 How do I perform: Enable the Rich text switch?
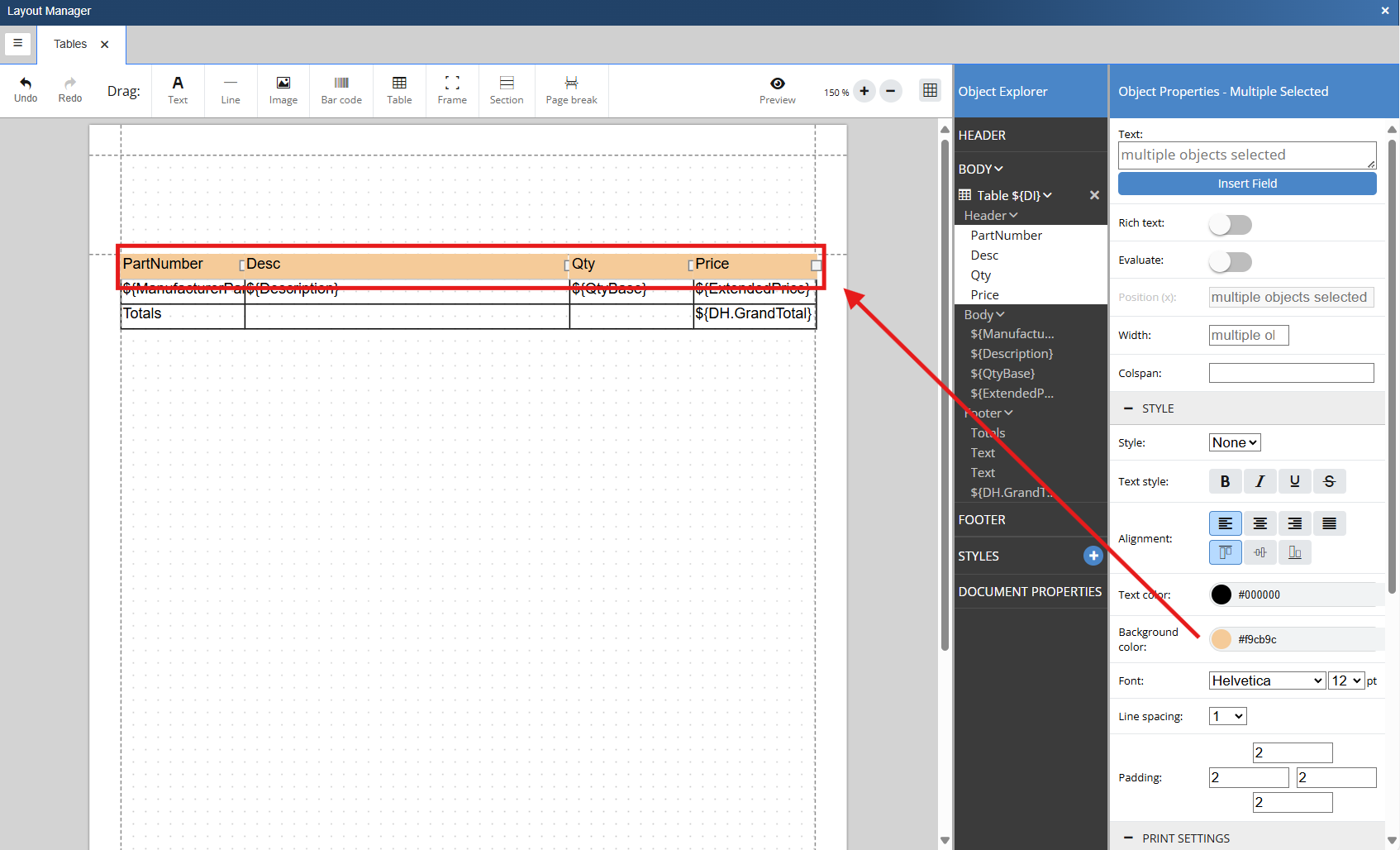pyautogui.click(x=1230, y=224)
